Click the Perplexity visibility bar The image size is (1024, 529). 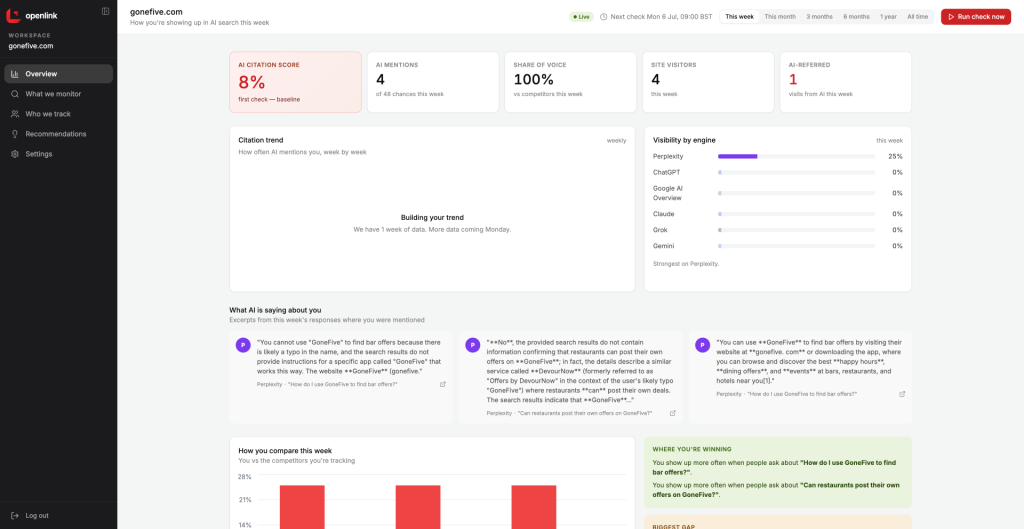pos(796,157)
